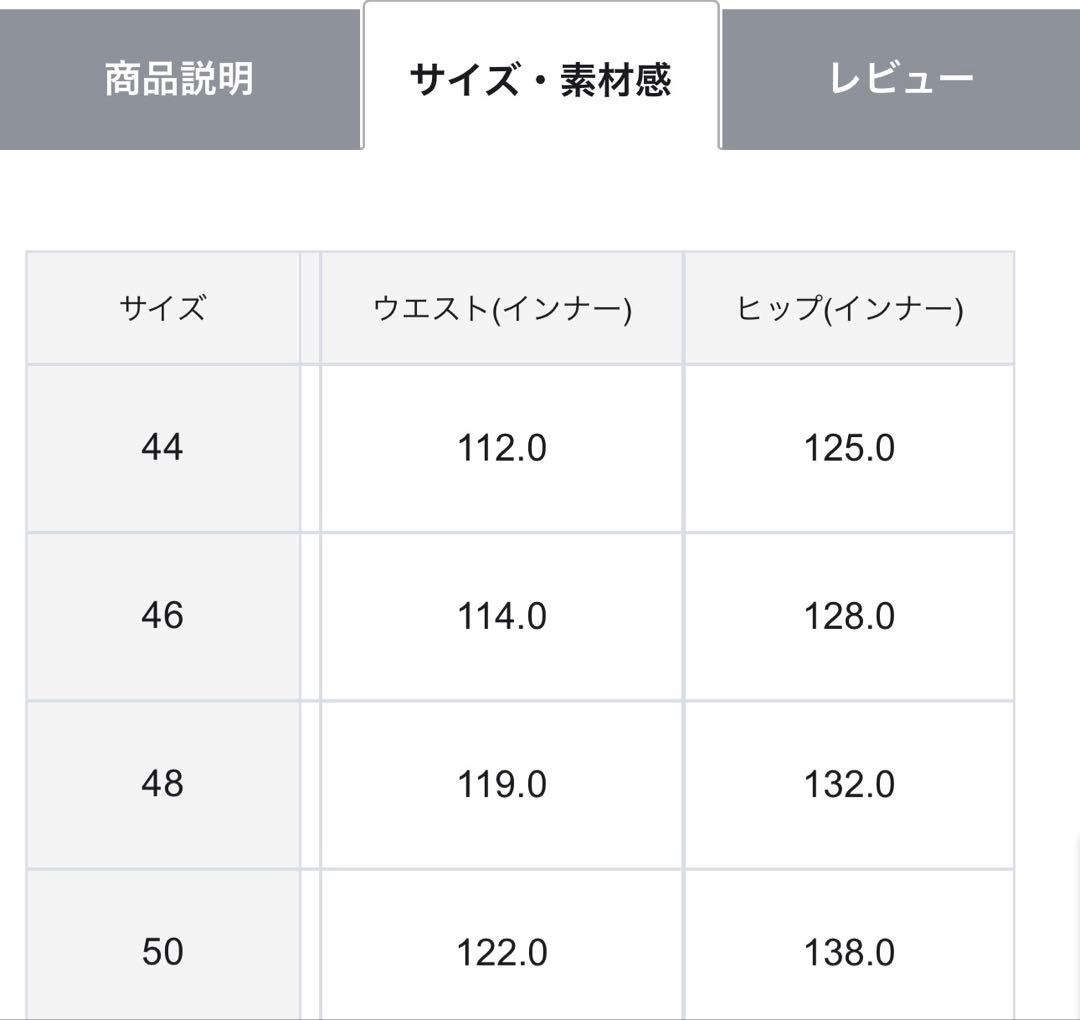Click the hip value 128.0 cell
Viewport: 1080px width, 1020px height.
pyautogui.click(x=848, y=617)
